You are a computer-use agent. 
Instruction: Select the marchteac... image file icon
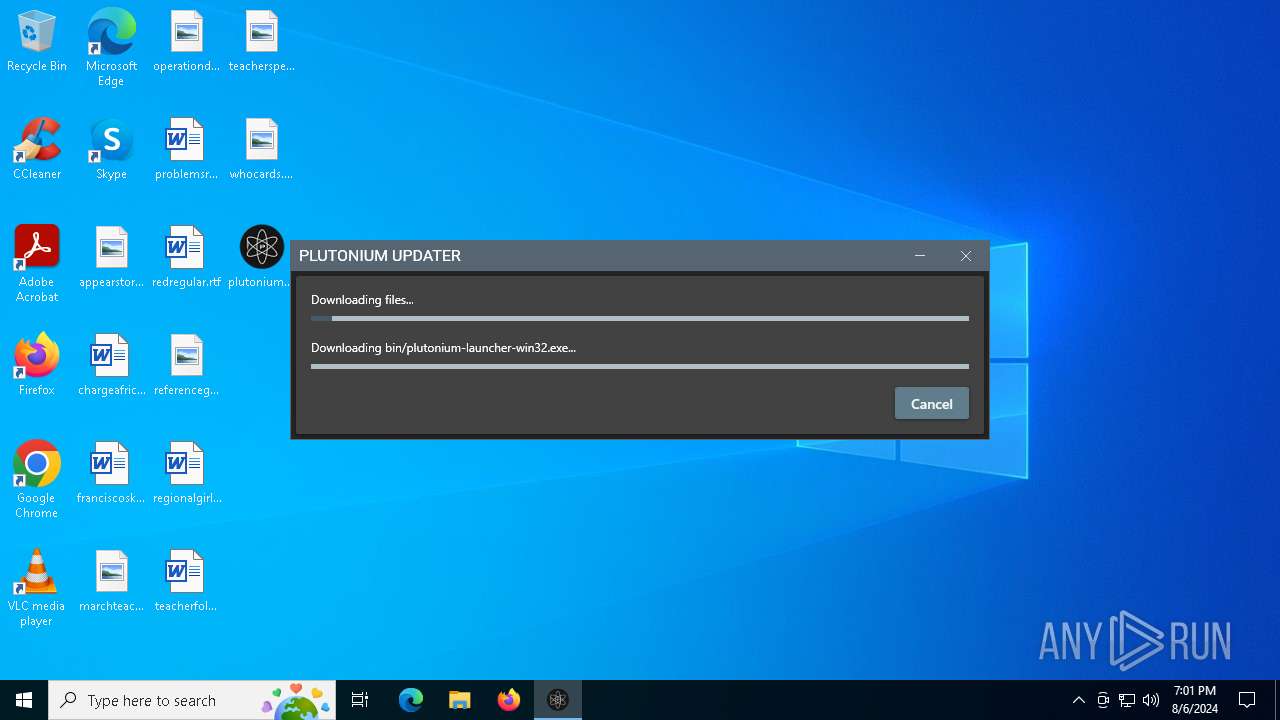(x=111, y=582)
